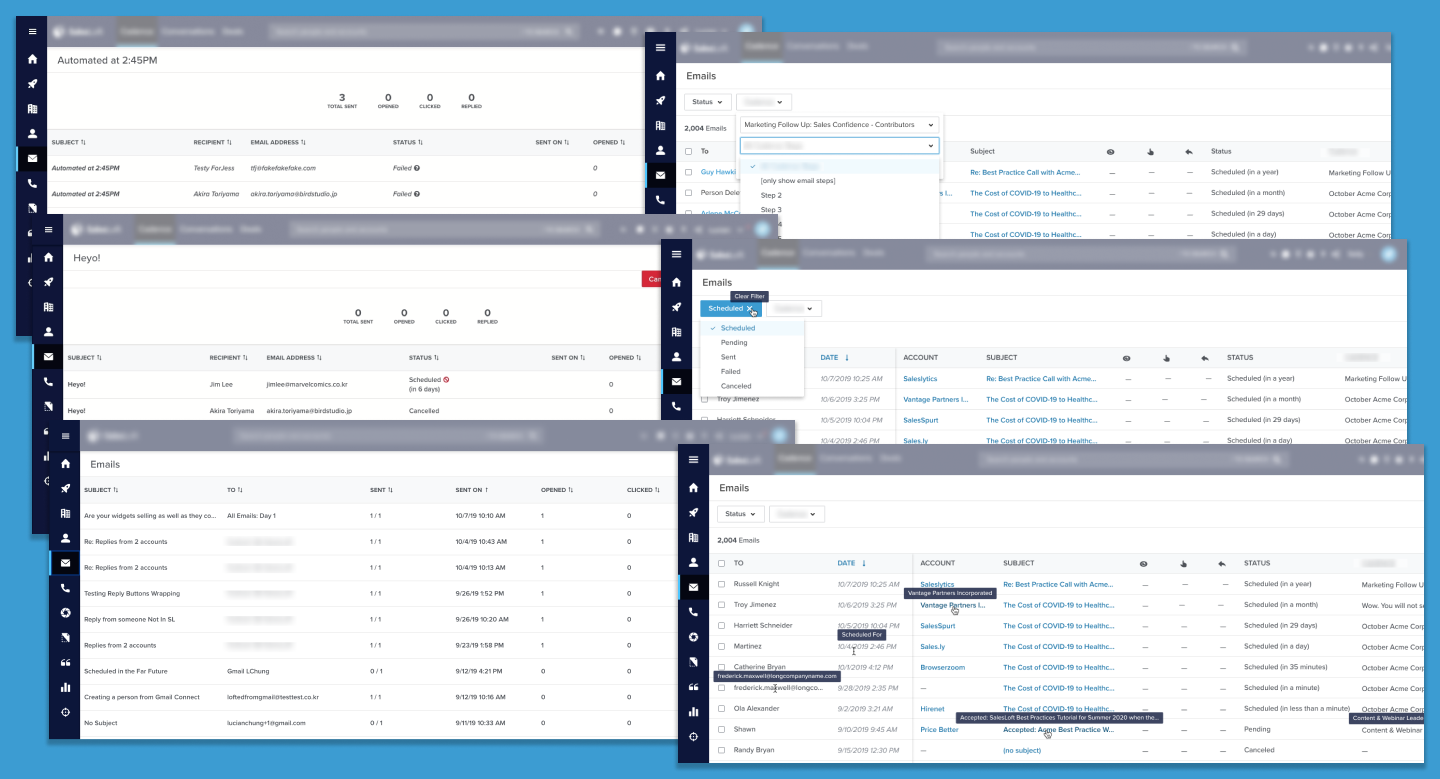Open the People section in the sidebar
Screen dimensions: 1440x779
[693, 562]
